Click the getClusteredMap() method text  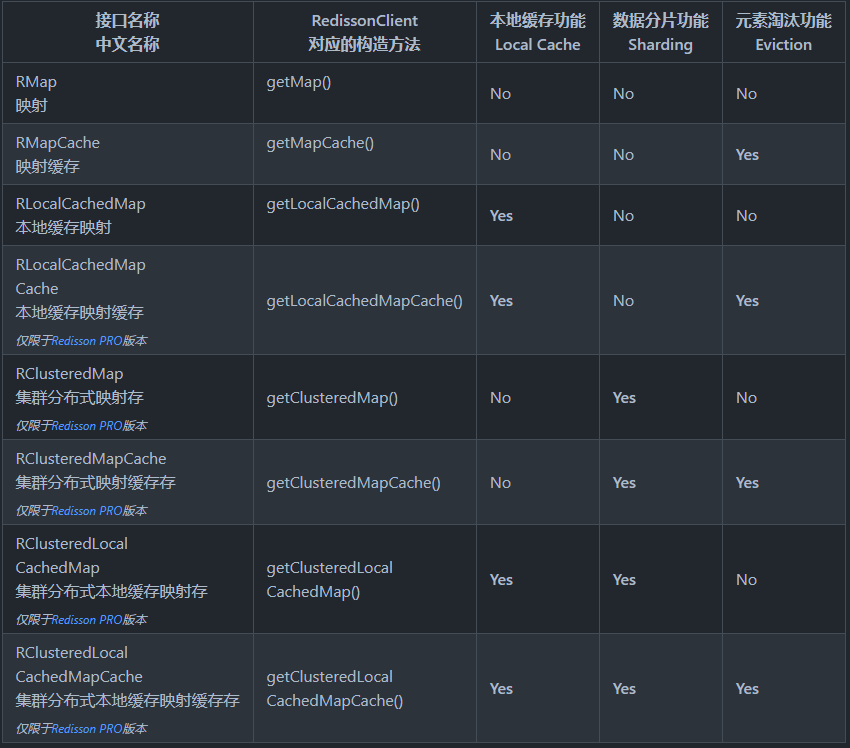coord(332,398)
